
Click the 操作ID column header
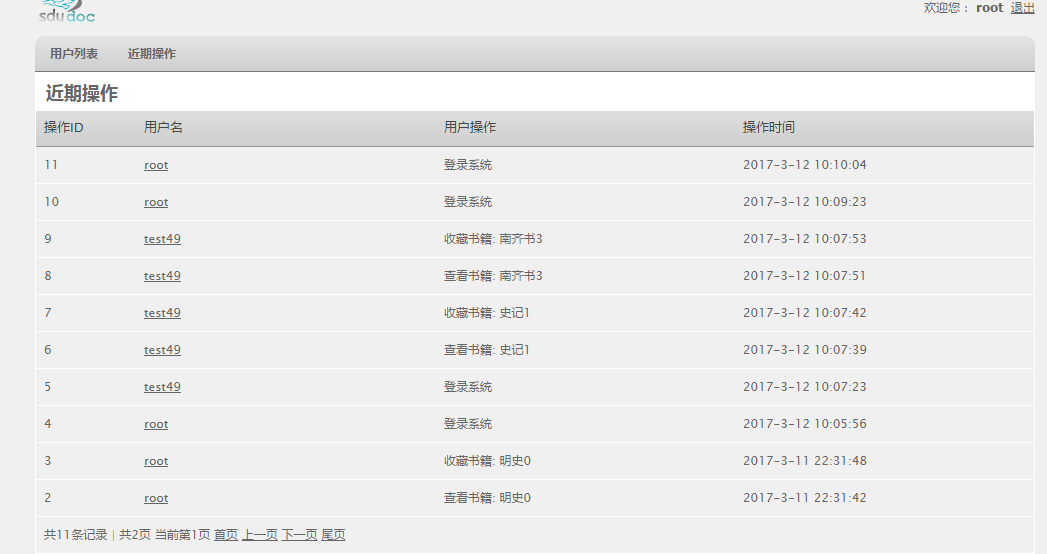point(63,127)
